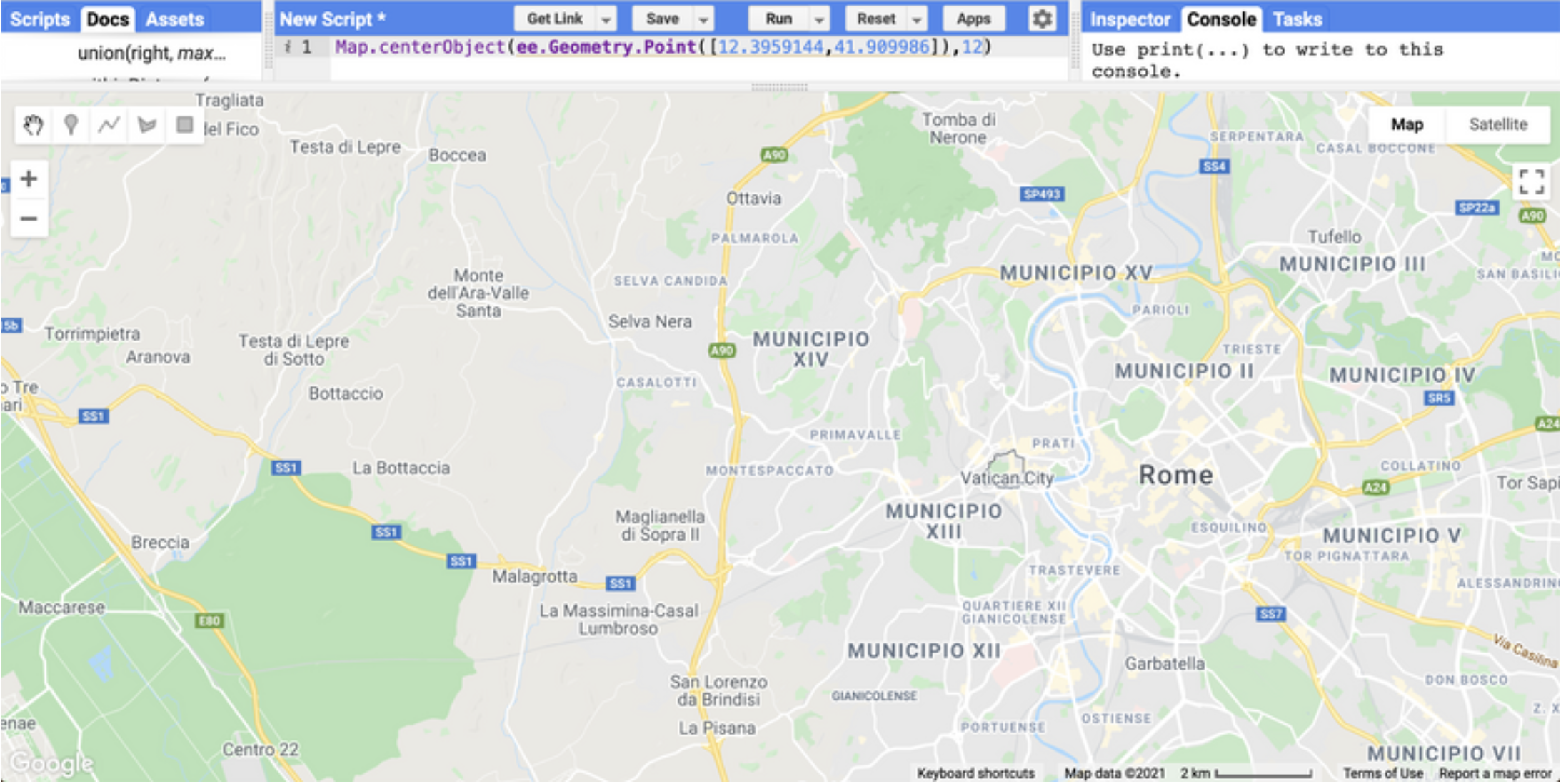Click the info marker on line 1

click(x=288, y=47)
